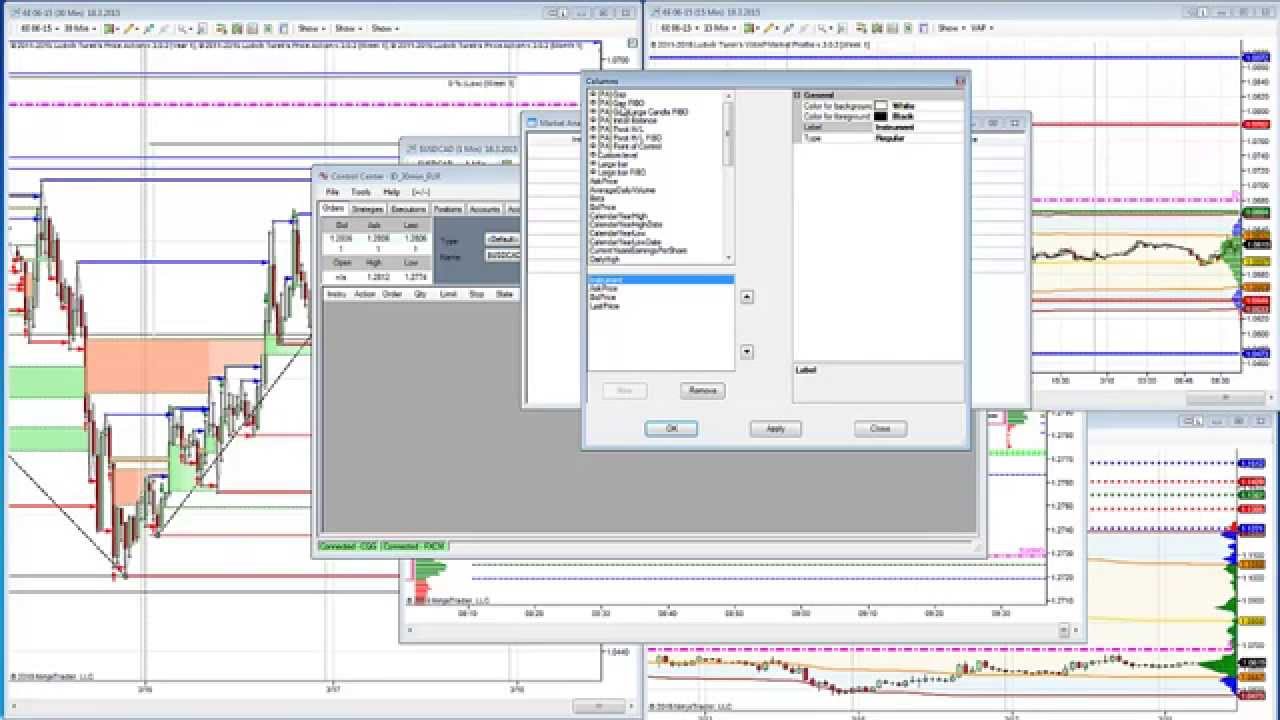Open VAP dropdown in right chart toolbar
The width and height of the screenshot is (1280, 720).
[983, 28]
